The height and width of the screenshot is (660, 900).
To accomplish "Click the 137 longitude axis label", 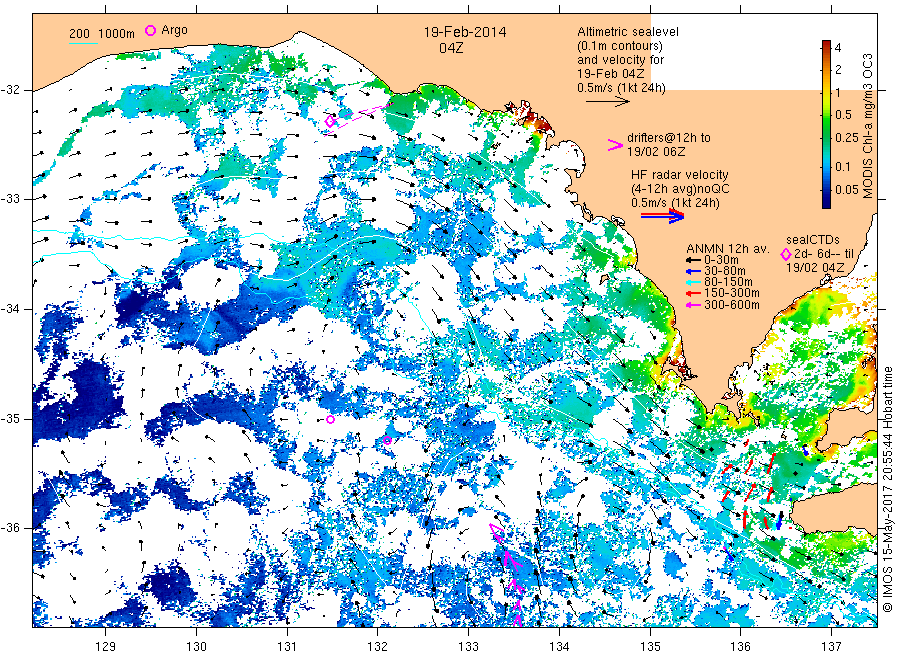I will [x=832, y=647].
